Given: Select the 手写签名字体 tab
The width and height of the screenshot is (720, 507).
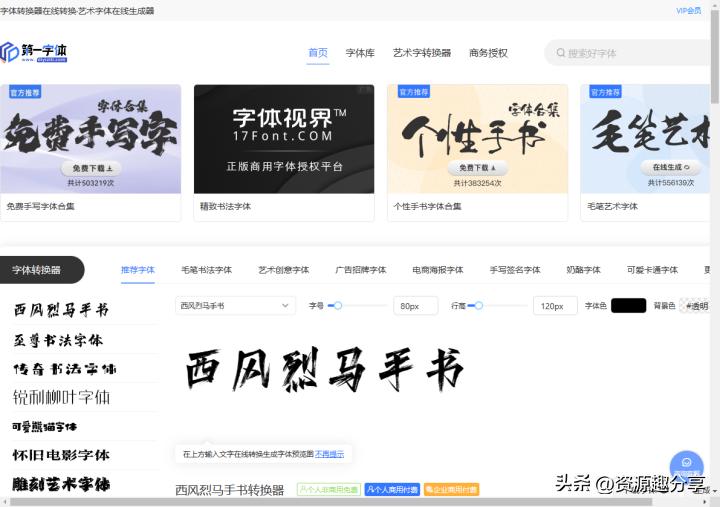Looking at the screenshot, I should pyautogui.click(x=515, y=270).
